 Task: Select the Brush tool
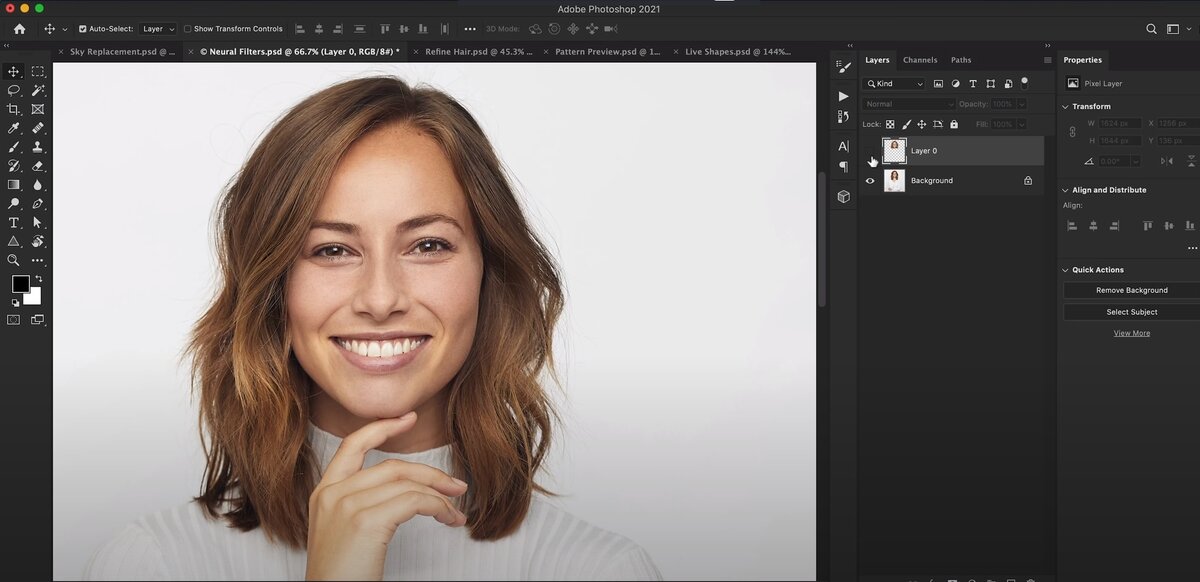click(x=14, y=147)
